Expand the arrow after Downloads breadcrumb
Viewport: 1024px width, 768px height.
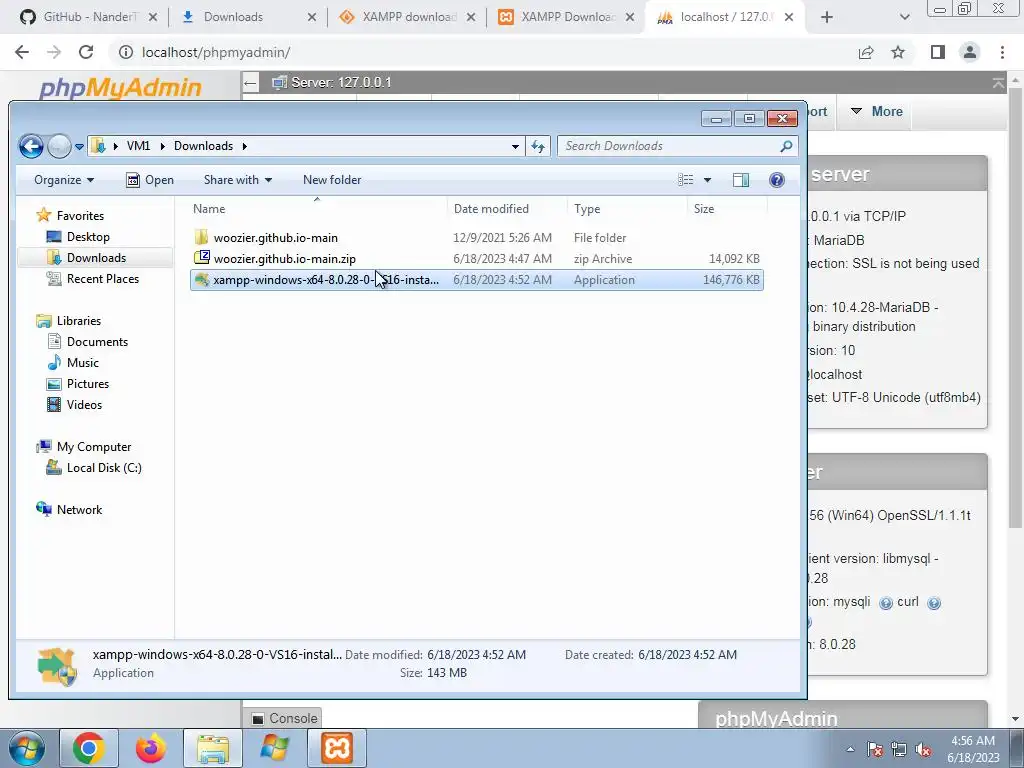point(244,146)
